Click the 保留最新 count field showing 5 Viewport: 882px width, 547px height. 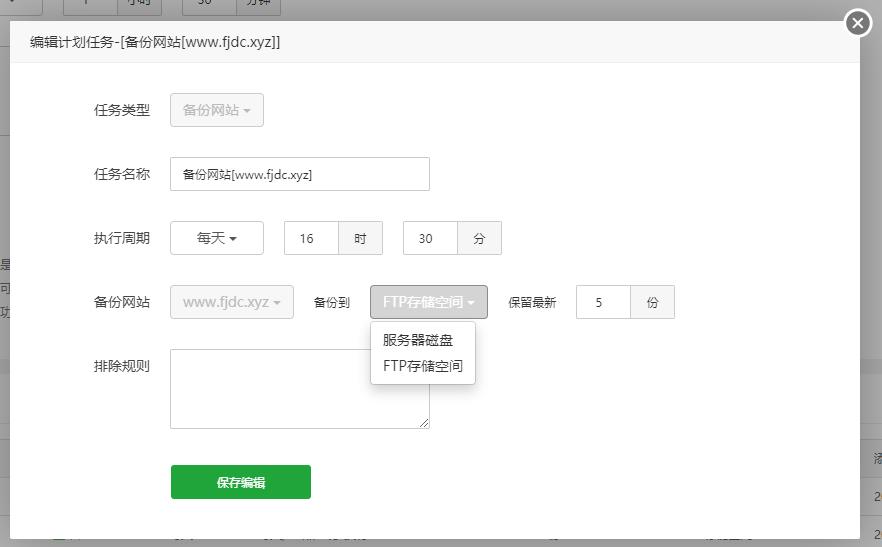click(603, 302)
